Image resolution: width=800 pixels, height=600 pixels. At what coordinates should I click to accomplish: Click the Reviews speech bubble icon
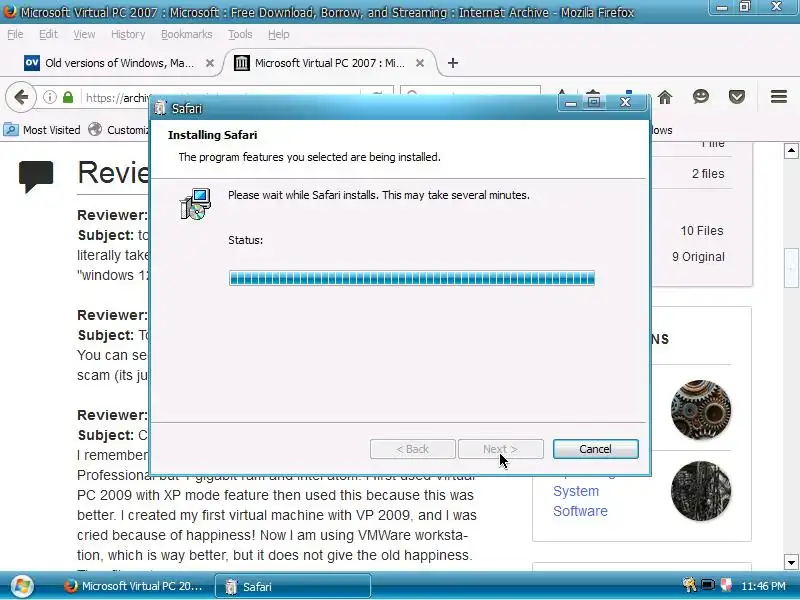tap(36, 177)
